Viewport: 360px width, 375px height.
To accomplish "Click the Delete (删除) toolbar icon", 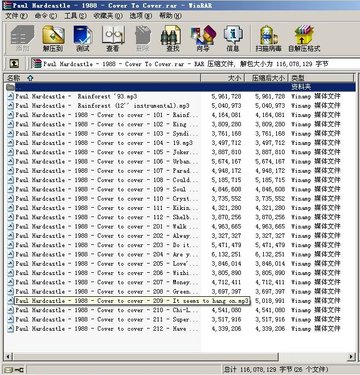I will [x=143, y=38].
